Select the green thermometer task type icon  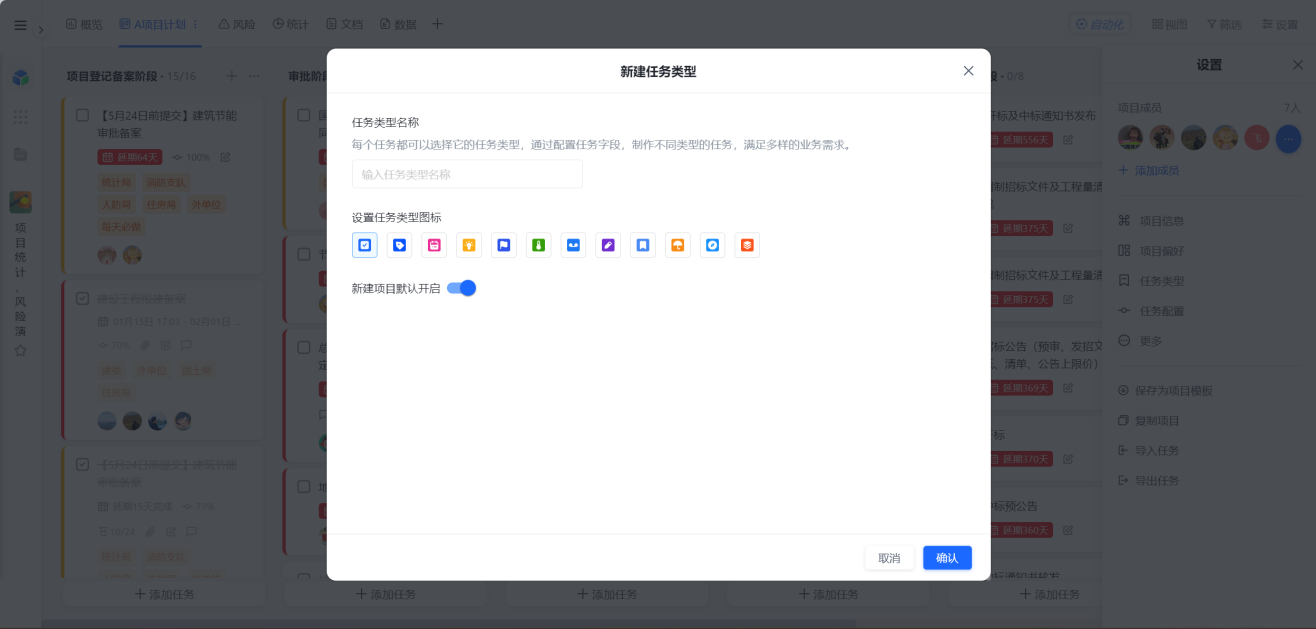pyautogui.click(x=539, y=245)
